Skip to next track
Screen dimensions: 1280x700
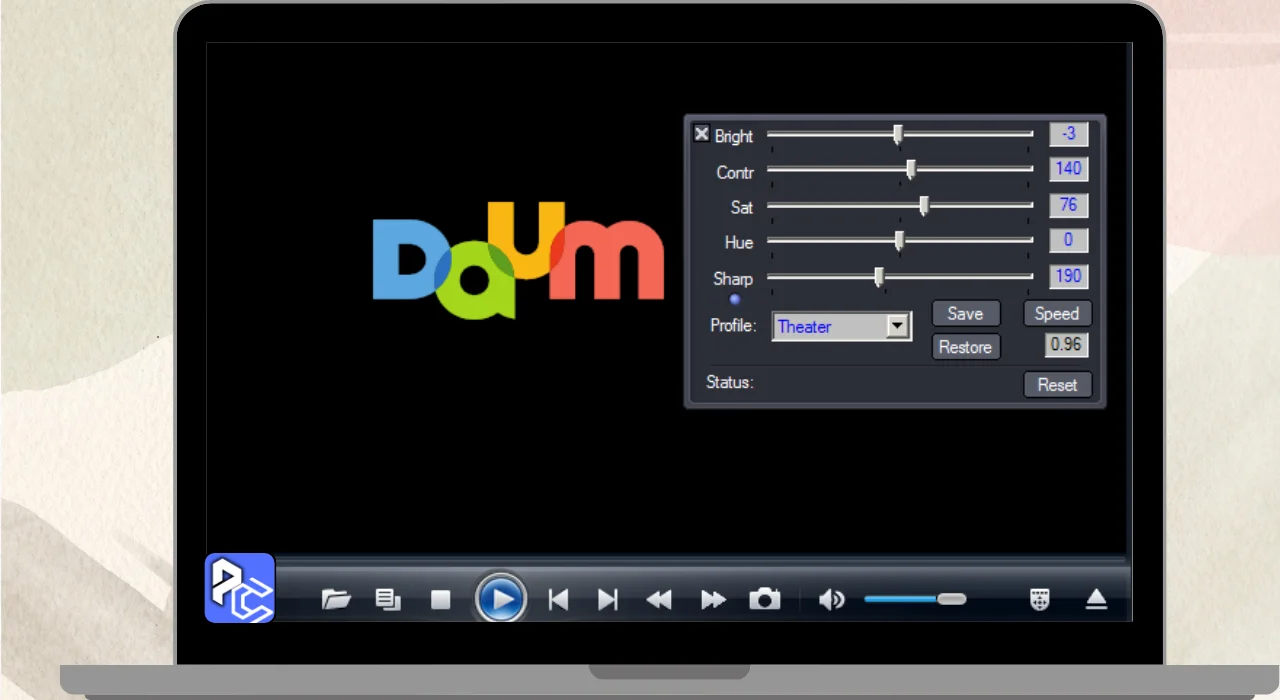[607, 599]
